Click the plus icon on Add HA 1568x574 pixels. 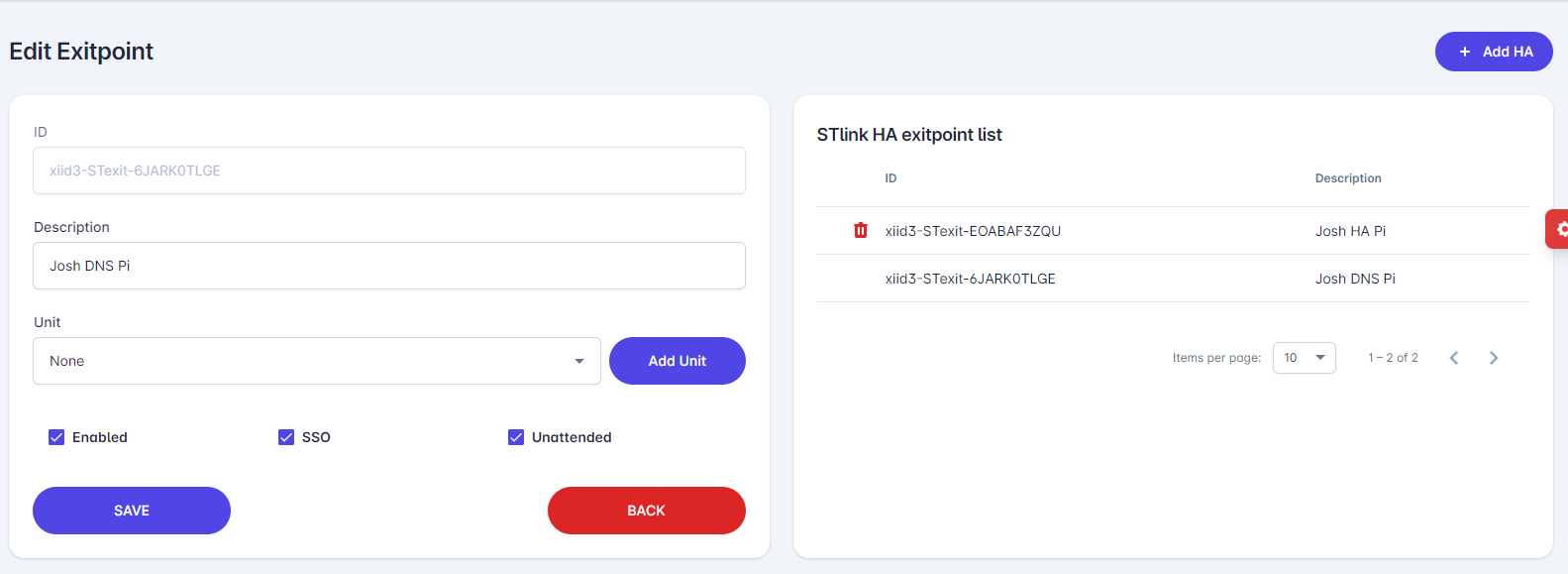(1465, 52)
